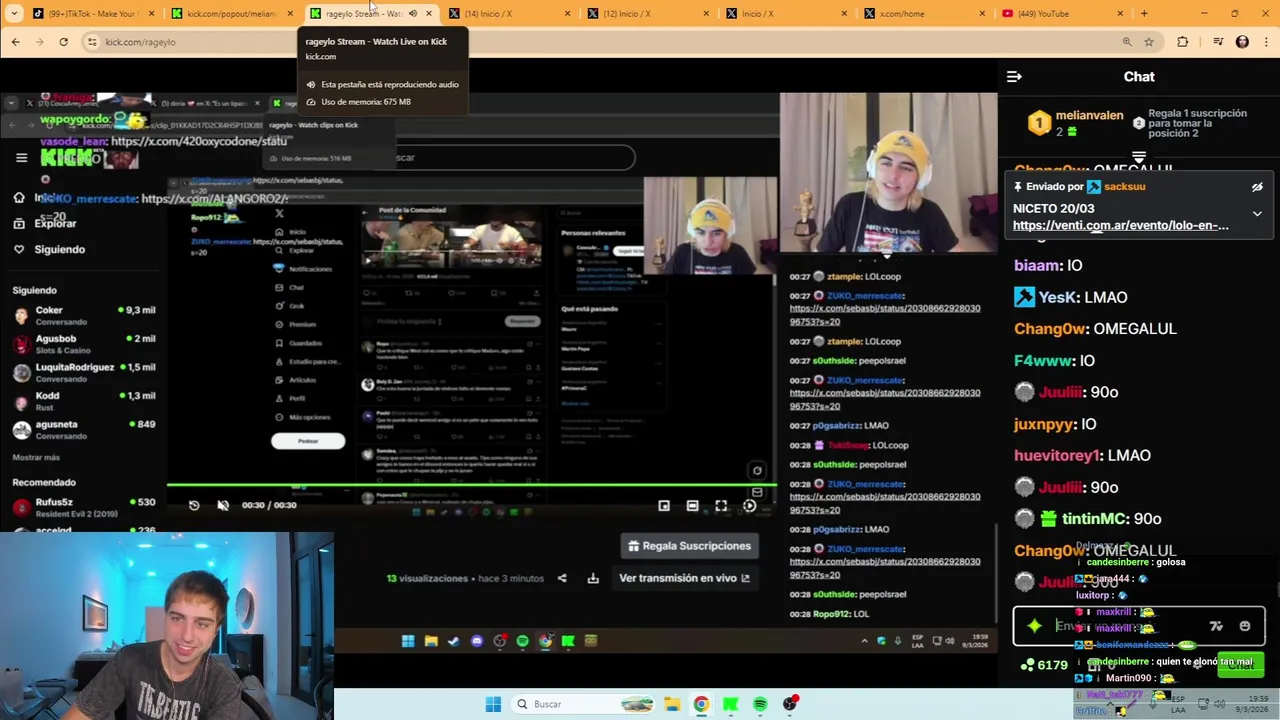Screen dimensions: 1280x720
Task: Switch to the (12) Inicio / X tab
Action: pos(646,14)
